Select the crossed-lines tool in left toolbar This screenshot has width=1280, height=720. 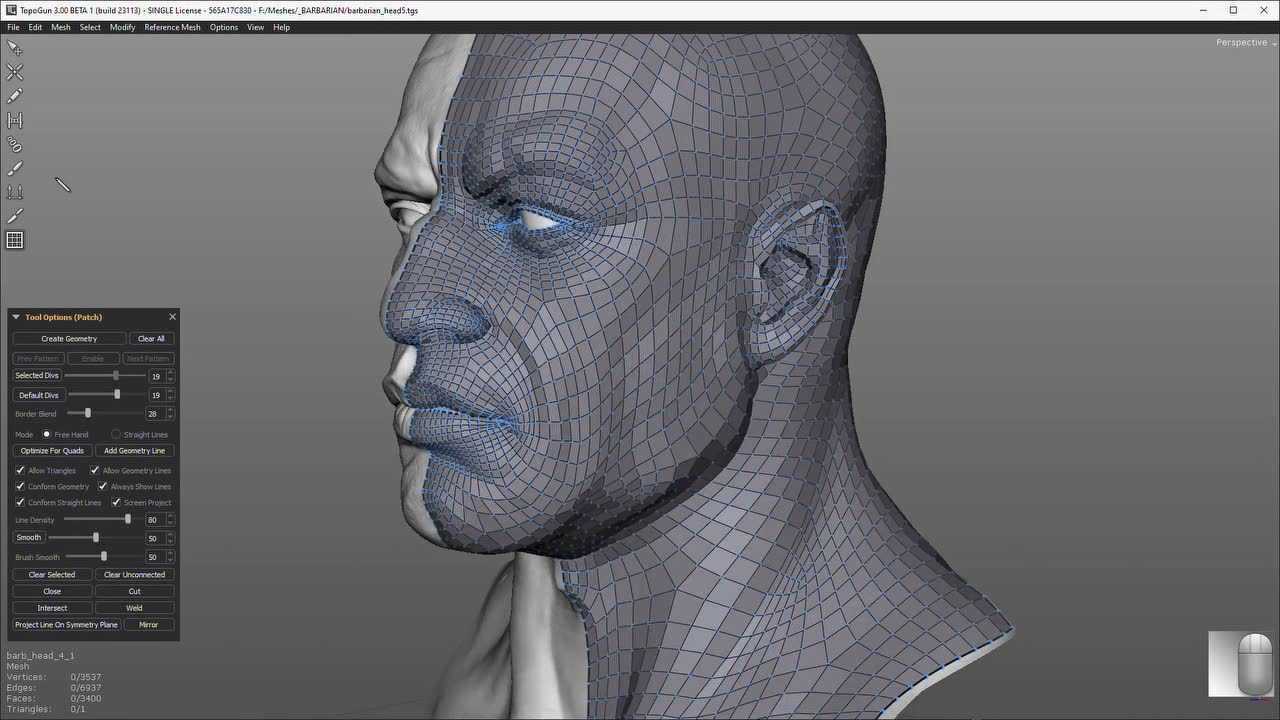(x=15, y=72)
